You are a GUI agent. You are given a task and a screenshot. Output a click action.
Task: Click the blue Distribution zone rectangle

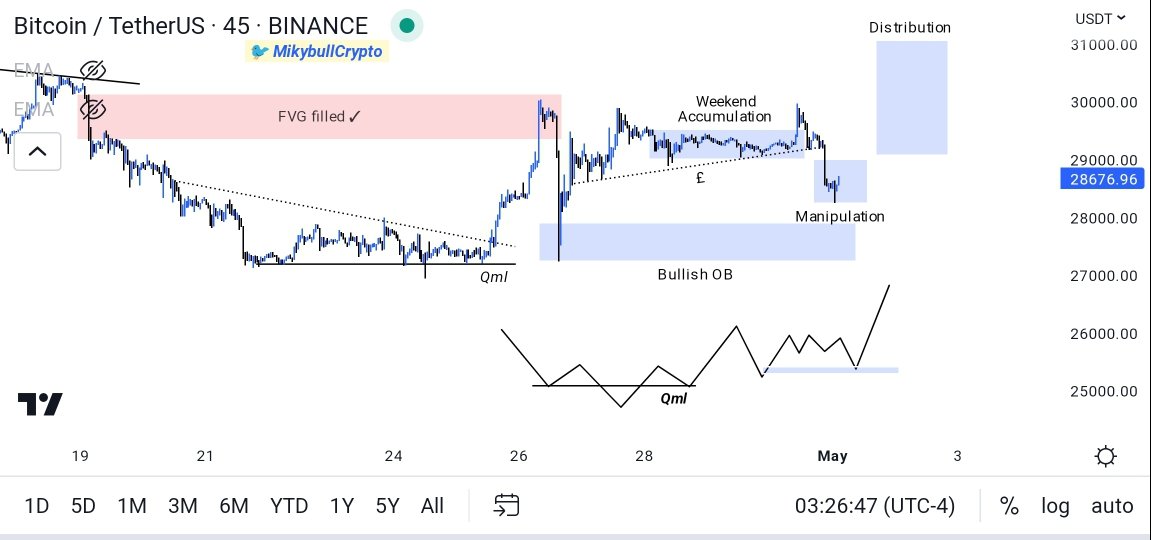coord(912,97)
